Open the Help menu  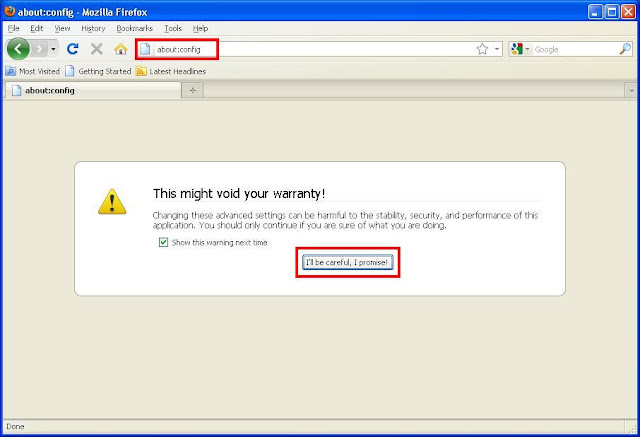pyautogui.click(x=200, y=28)
